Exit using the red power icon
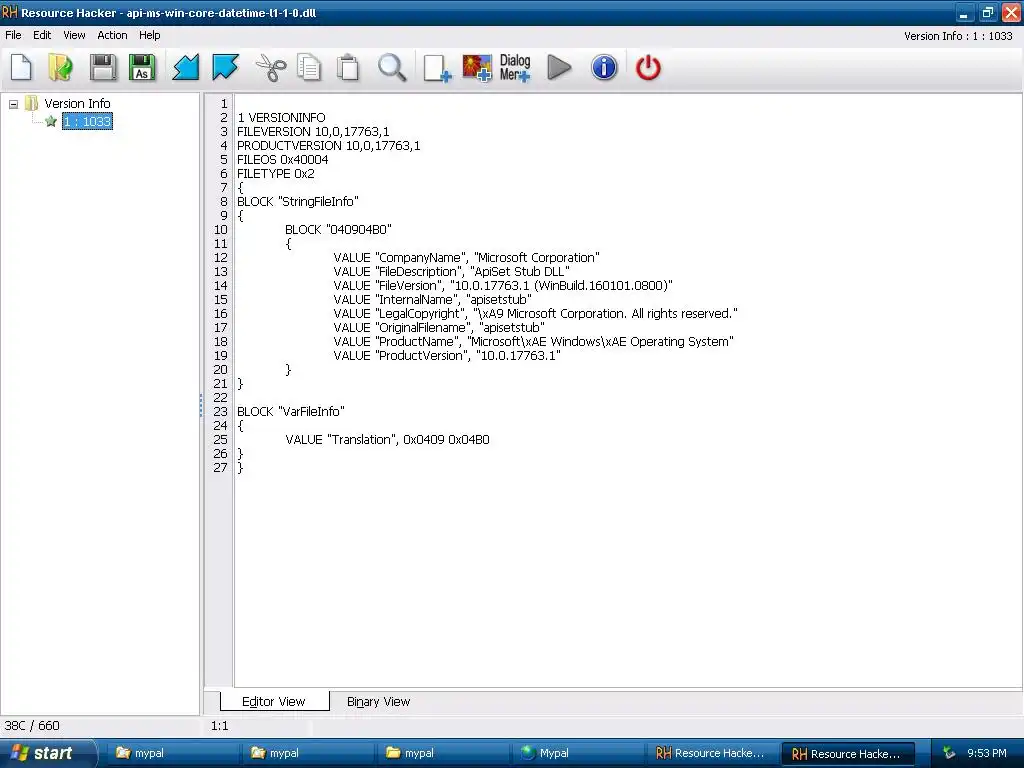 coord(648,67)
